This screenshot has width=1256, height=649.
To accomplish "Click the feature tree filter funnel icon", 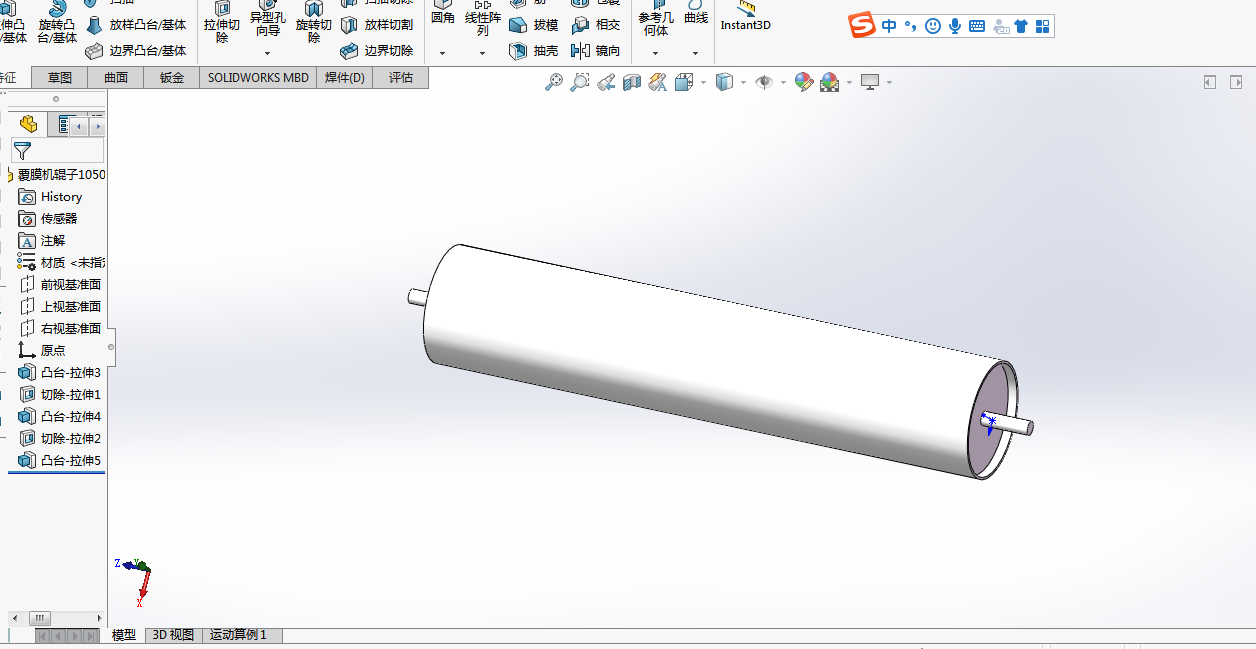I will point(22,151).
